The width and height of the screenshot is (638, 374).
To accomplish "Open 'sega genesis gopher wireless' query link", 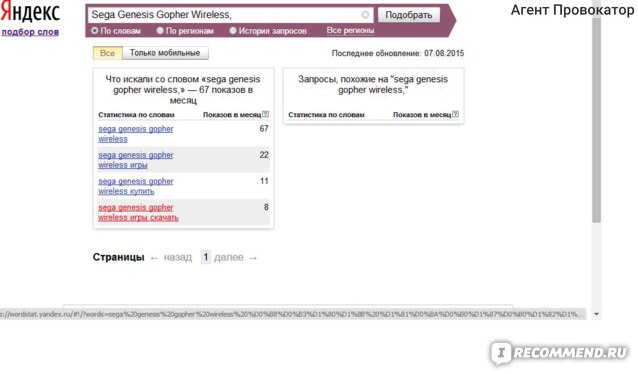I will coord(135,134).
